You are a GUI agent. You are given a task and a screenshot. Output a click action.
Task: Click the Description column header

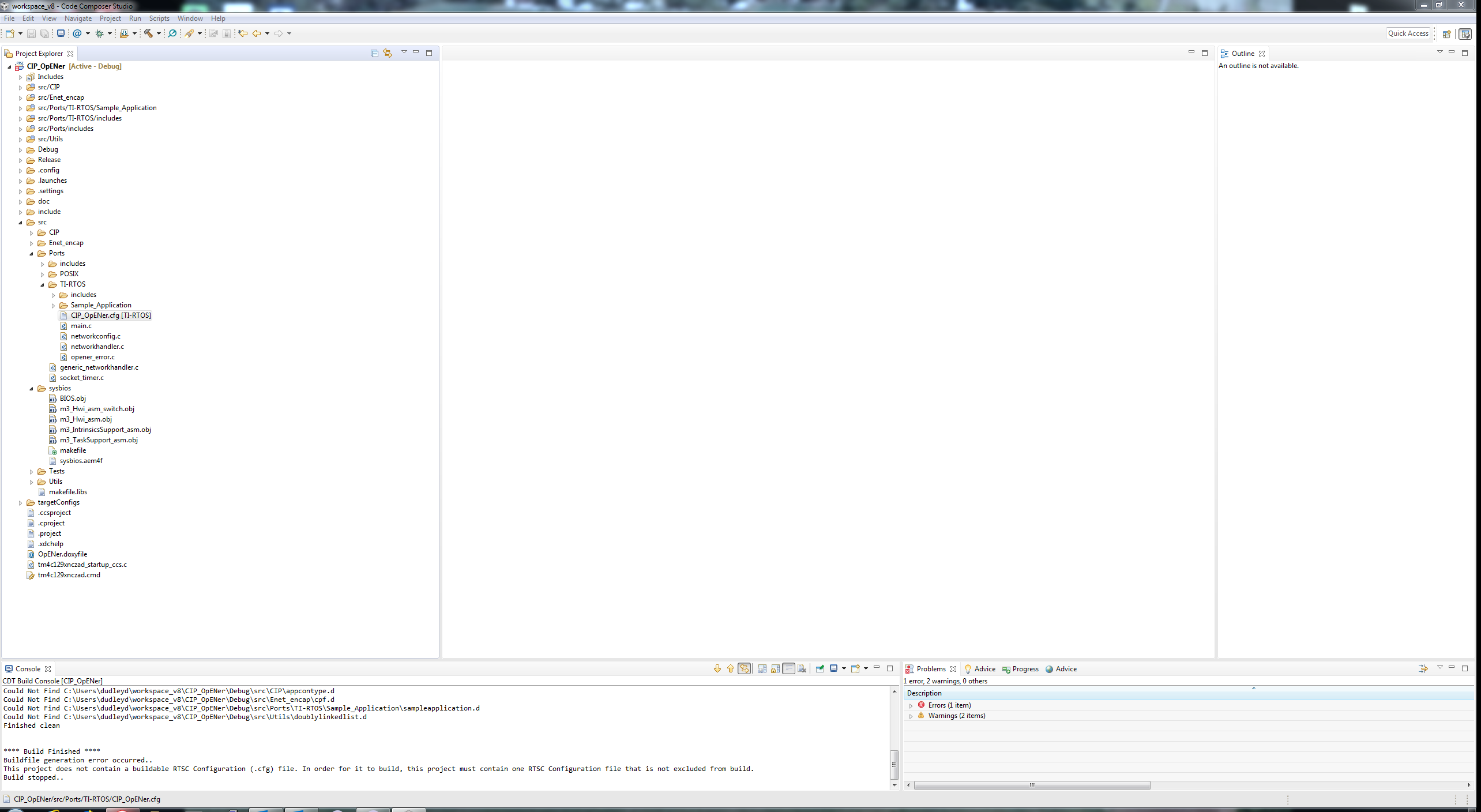click(924, 693)
